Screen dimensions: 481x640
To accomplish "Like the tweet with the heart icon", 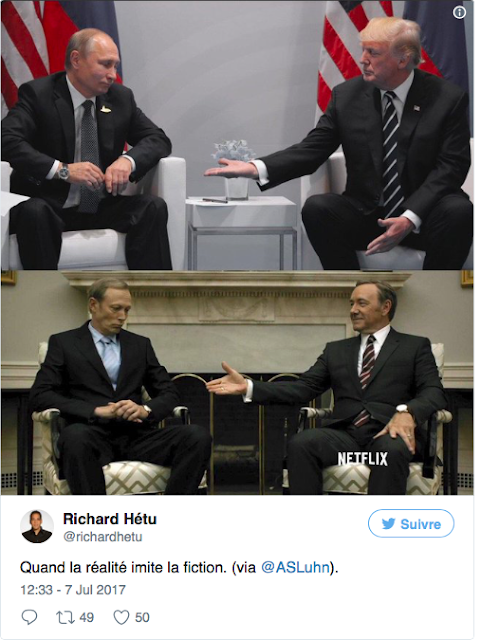I will tap(121, 617).
